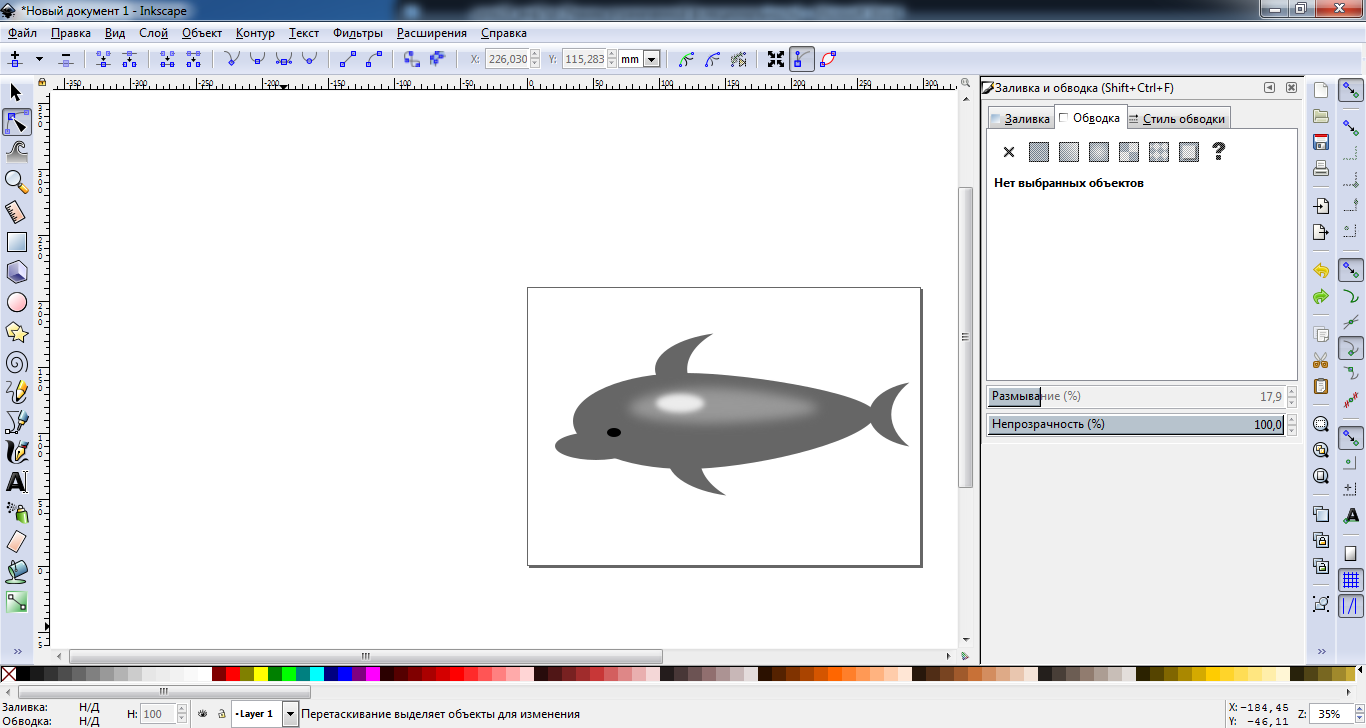Toggle show Bezier handles of nodes

802,59
